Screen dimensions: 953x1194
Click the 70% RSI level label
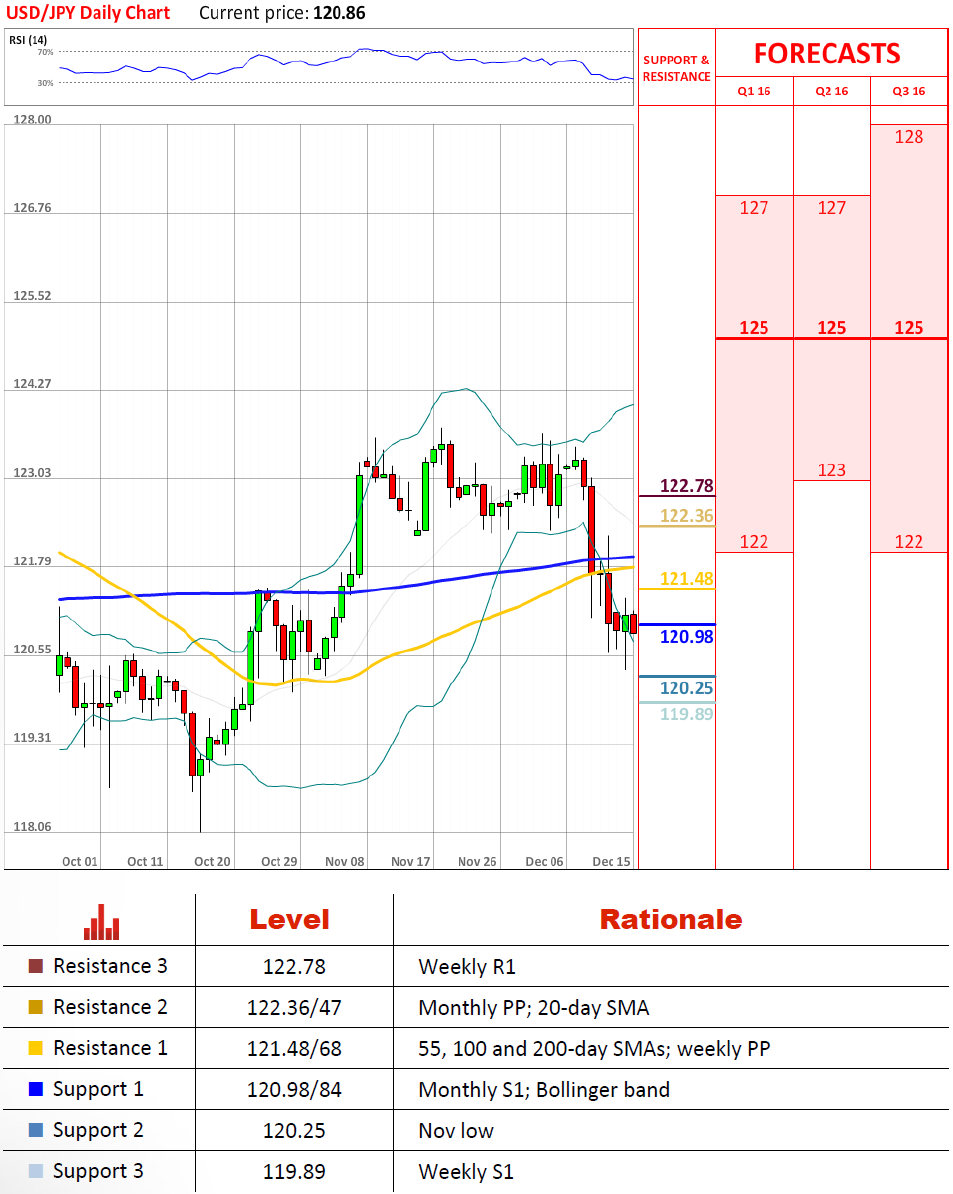[x=46, y=52]
